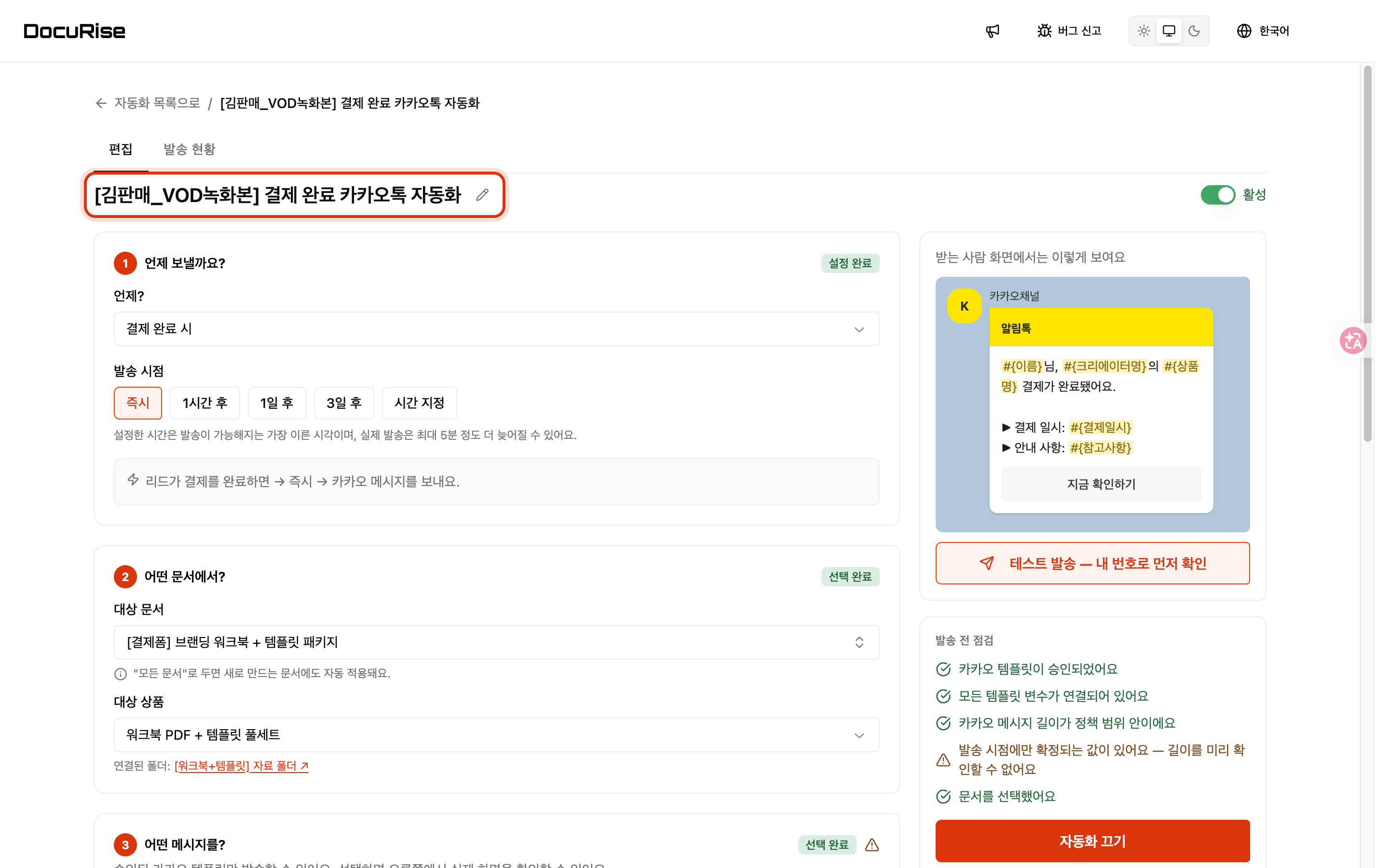
Task: Click the DocuRise logo
Action: 74,31
